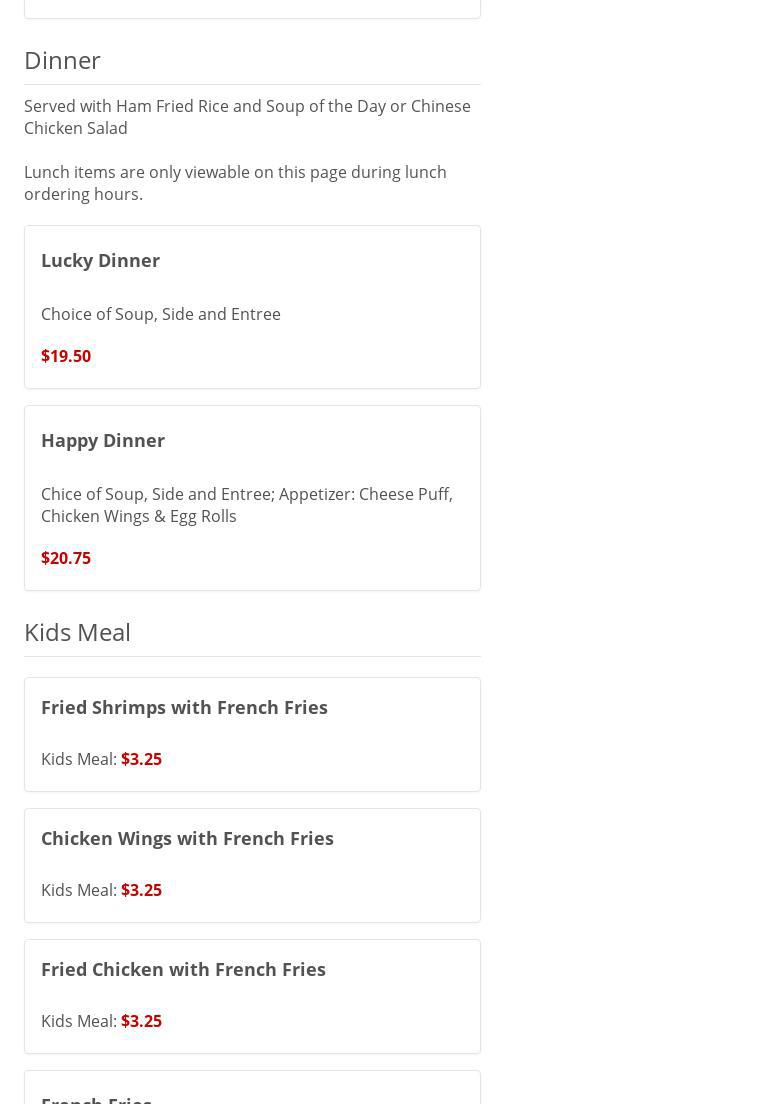
Task: Click the Kids Meal label under Fried Shrimps
Action: [78, 759]
